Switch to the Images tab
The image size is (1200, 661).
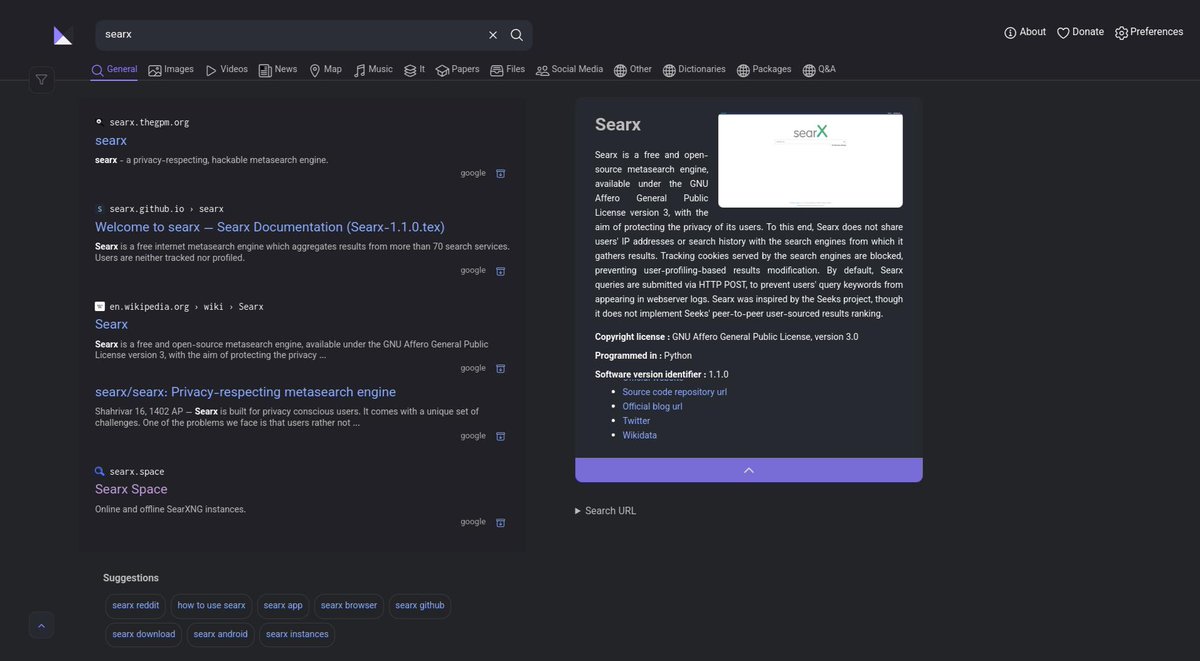pyautogui.click(x=171, y=70)
